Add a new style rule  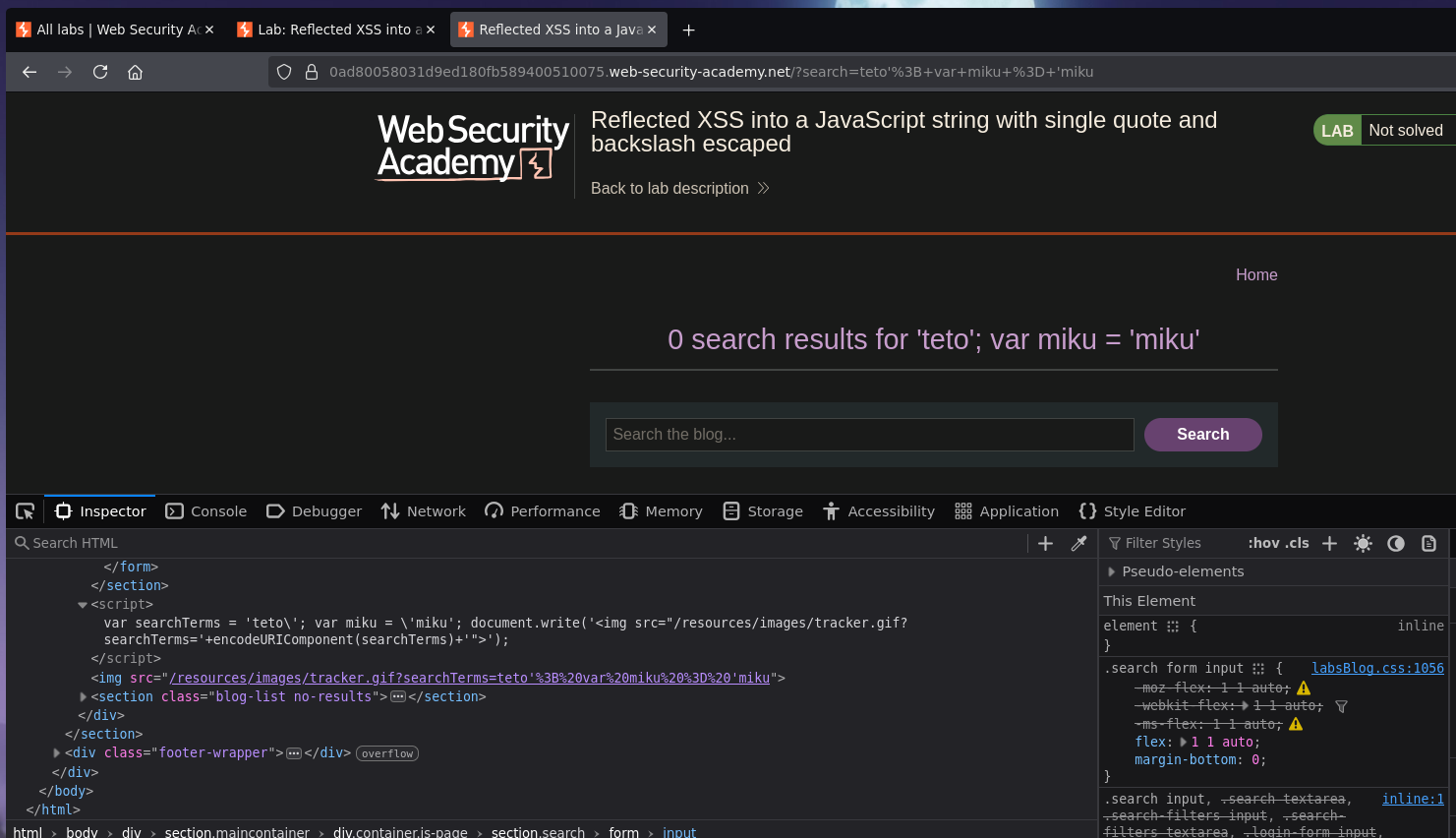tap(1329, 543)
